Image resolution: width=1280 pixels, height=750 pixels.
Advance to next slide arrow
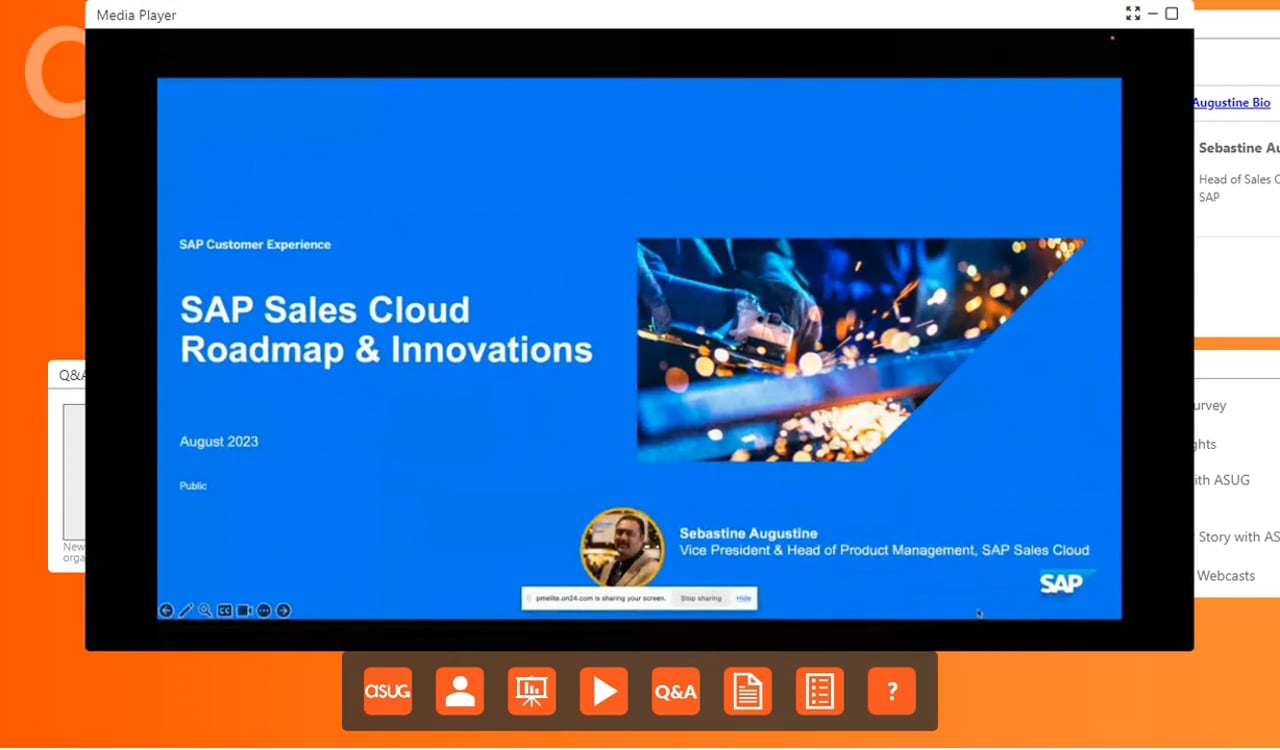[x=283, y=610]
